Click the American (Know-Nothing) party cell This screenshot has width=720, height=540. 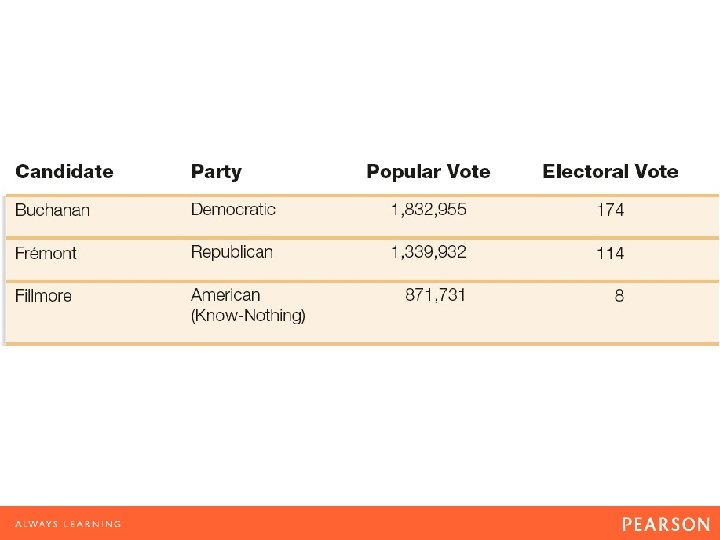(x=248, y=305)
